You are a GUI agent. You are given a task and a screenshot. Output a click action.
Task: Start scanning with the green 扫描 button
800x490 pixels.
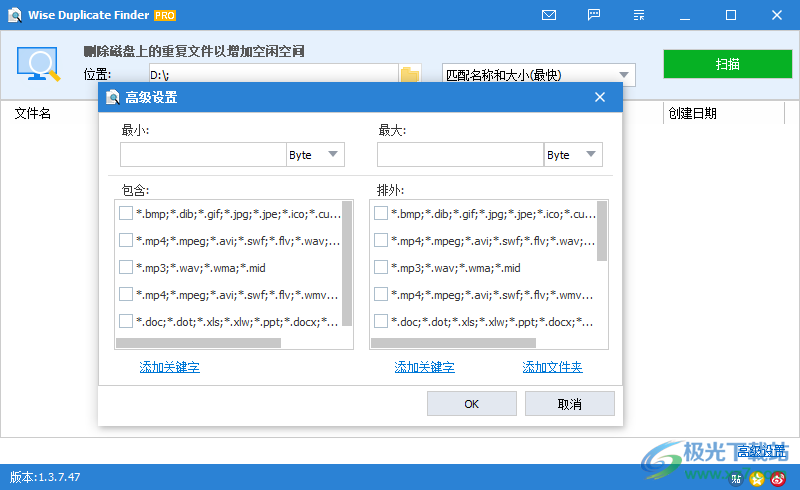point(728,64)
